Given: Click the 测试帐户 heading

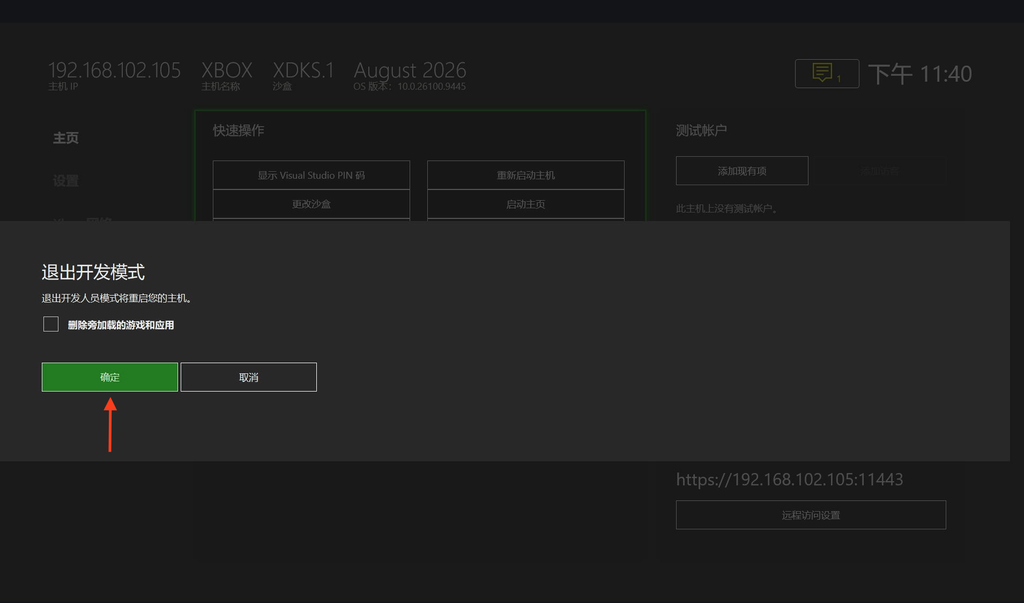Looking at the screenshot, I should coord(701,131).
